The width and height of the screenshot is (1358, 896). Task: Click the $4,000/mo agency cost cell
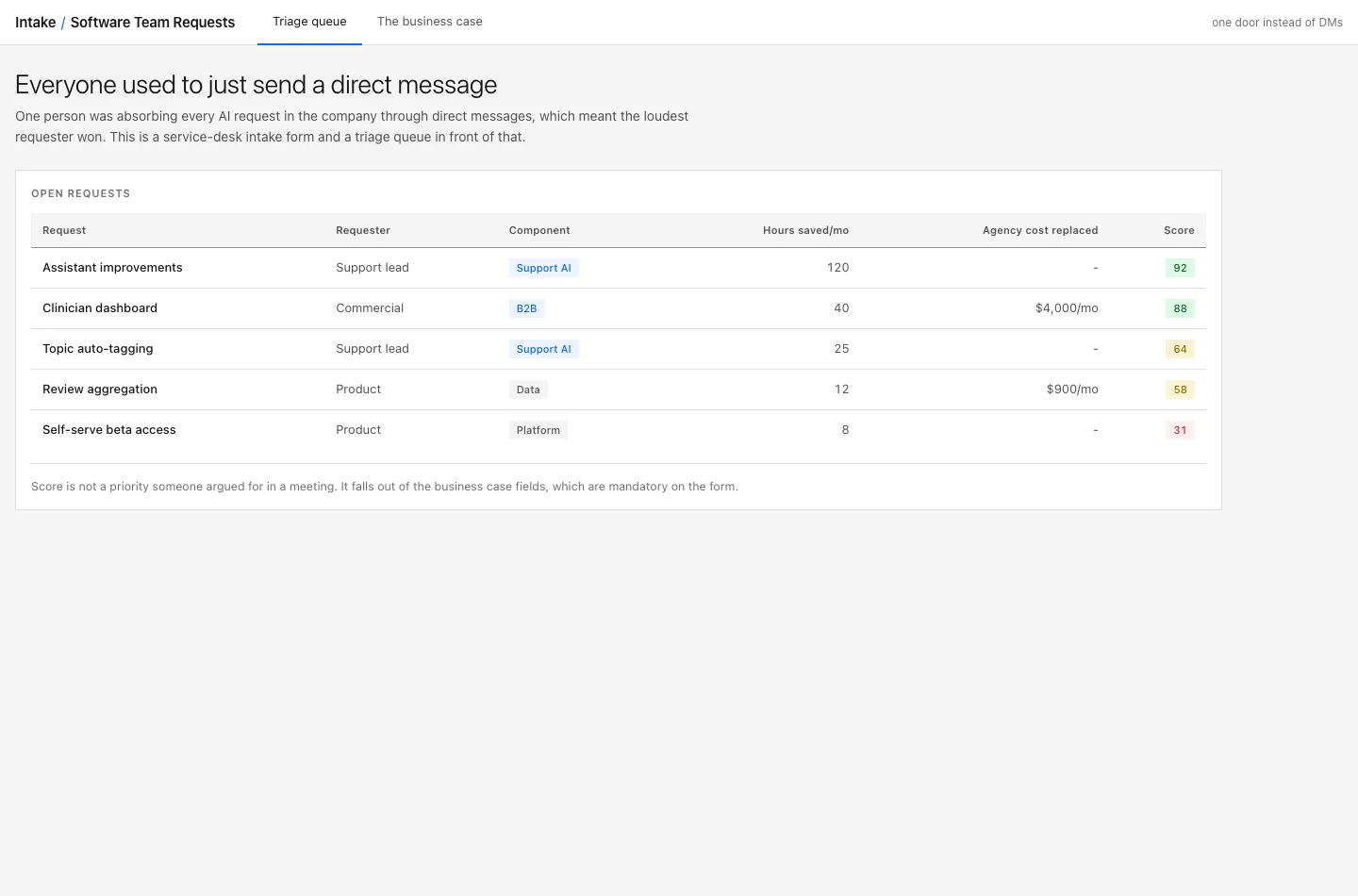1067,308
